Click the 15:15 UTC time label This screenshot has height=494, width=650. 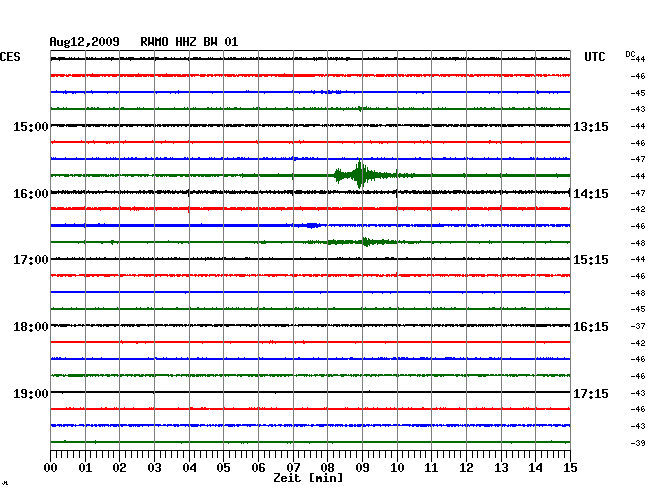coord(591,260)
